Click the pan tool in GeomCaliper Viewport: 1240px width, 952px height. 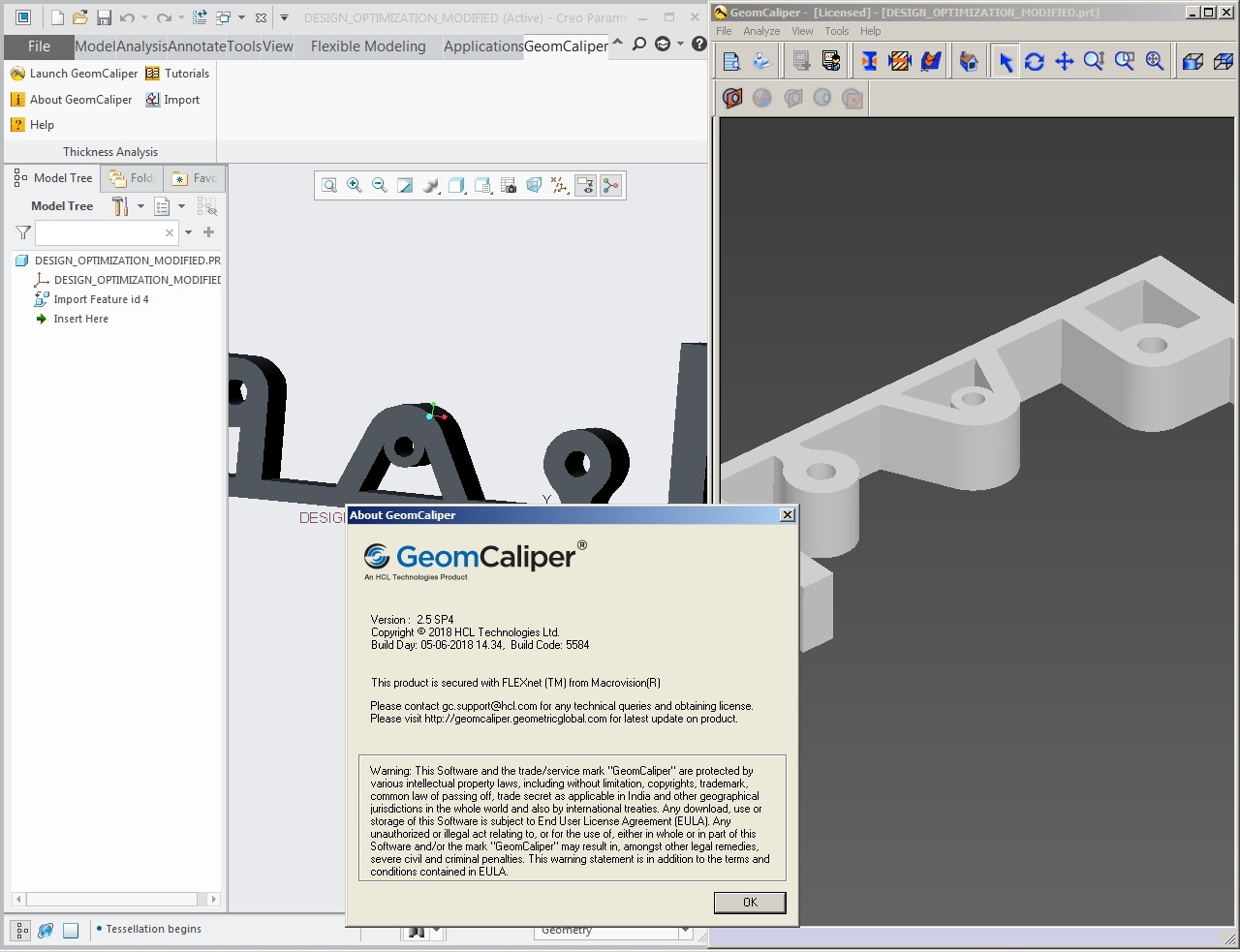pyautogui.click(x=1065, y=61)
